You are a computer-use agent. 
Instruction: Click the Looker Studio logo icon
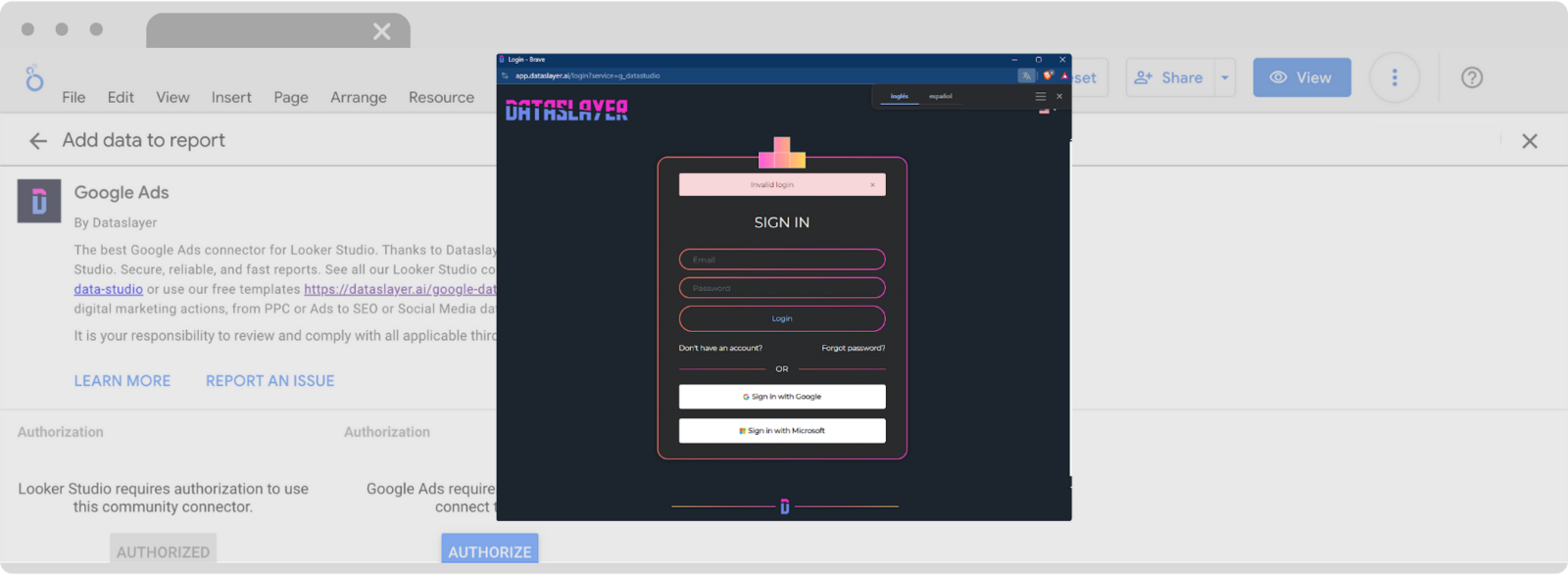(34, 78)
